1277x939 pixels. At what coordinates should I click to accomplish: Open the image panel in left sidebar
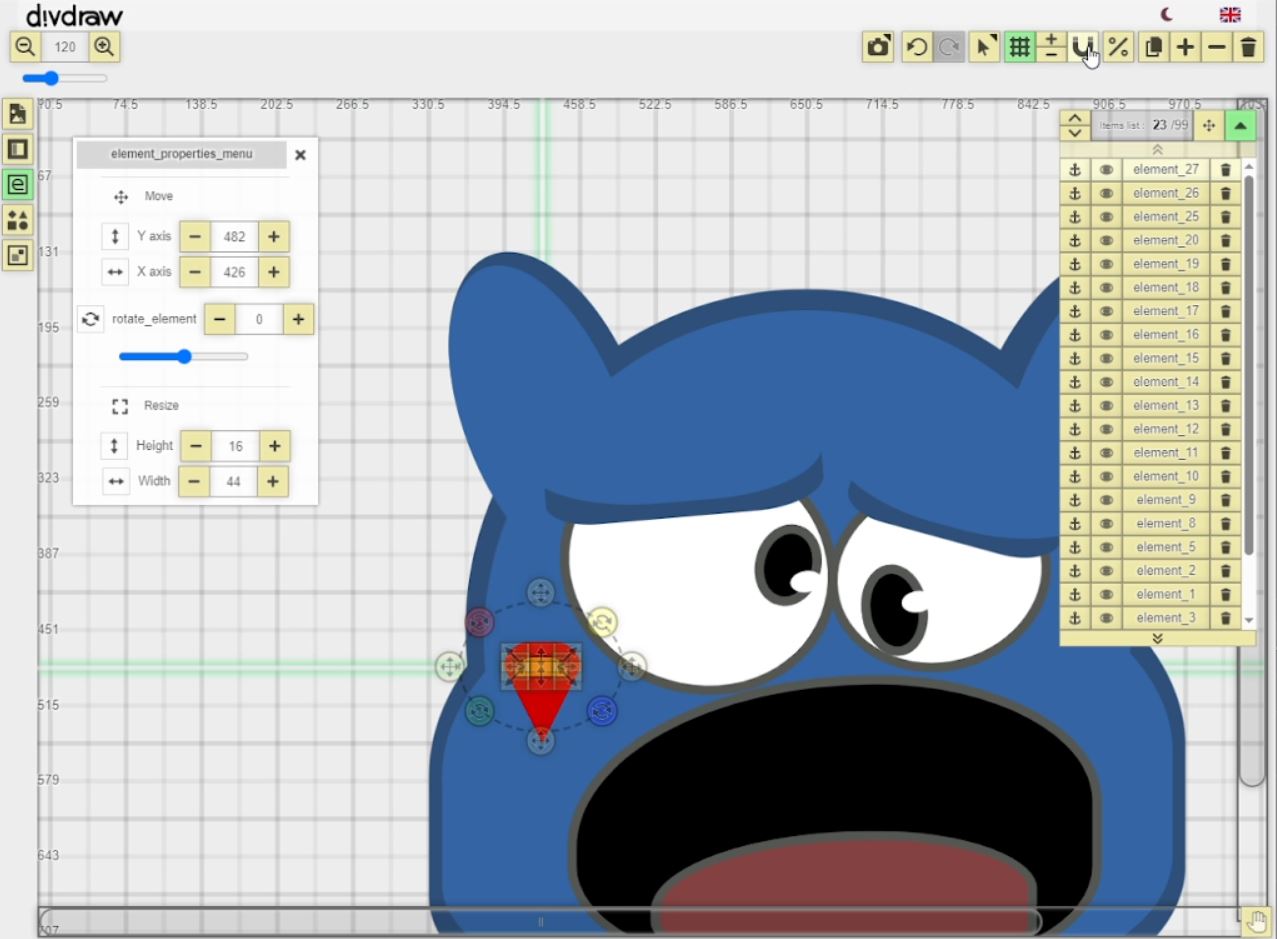(x=17, y=114)
